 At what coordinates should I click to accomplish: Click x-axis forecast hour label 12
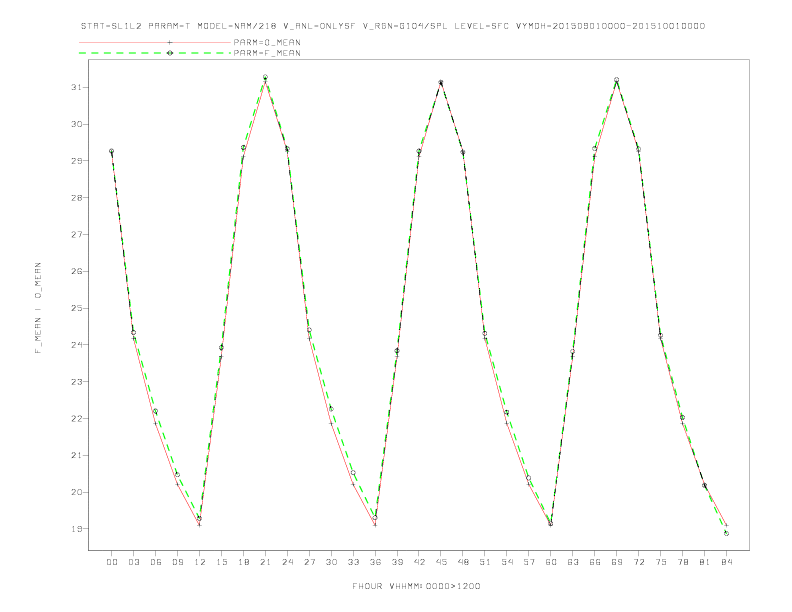coord(200,562)
